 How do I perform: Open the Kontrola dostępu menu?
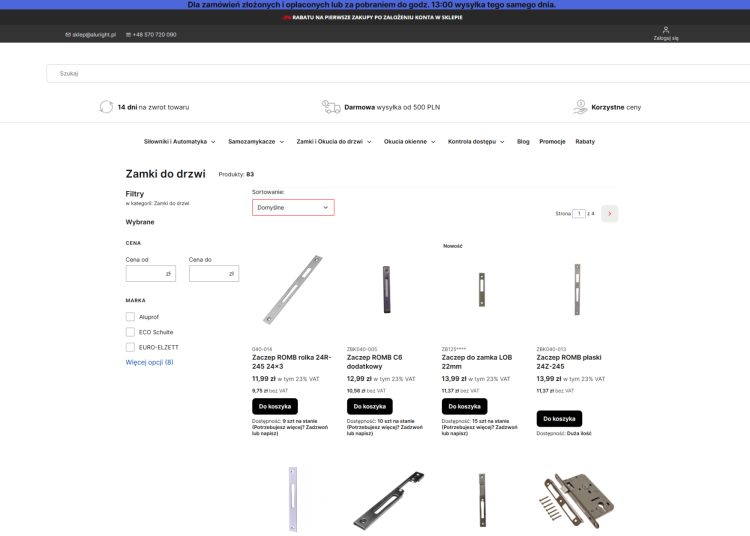point(476,141)
